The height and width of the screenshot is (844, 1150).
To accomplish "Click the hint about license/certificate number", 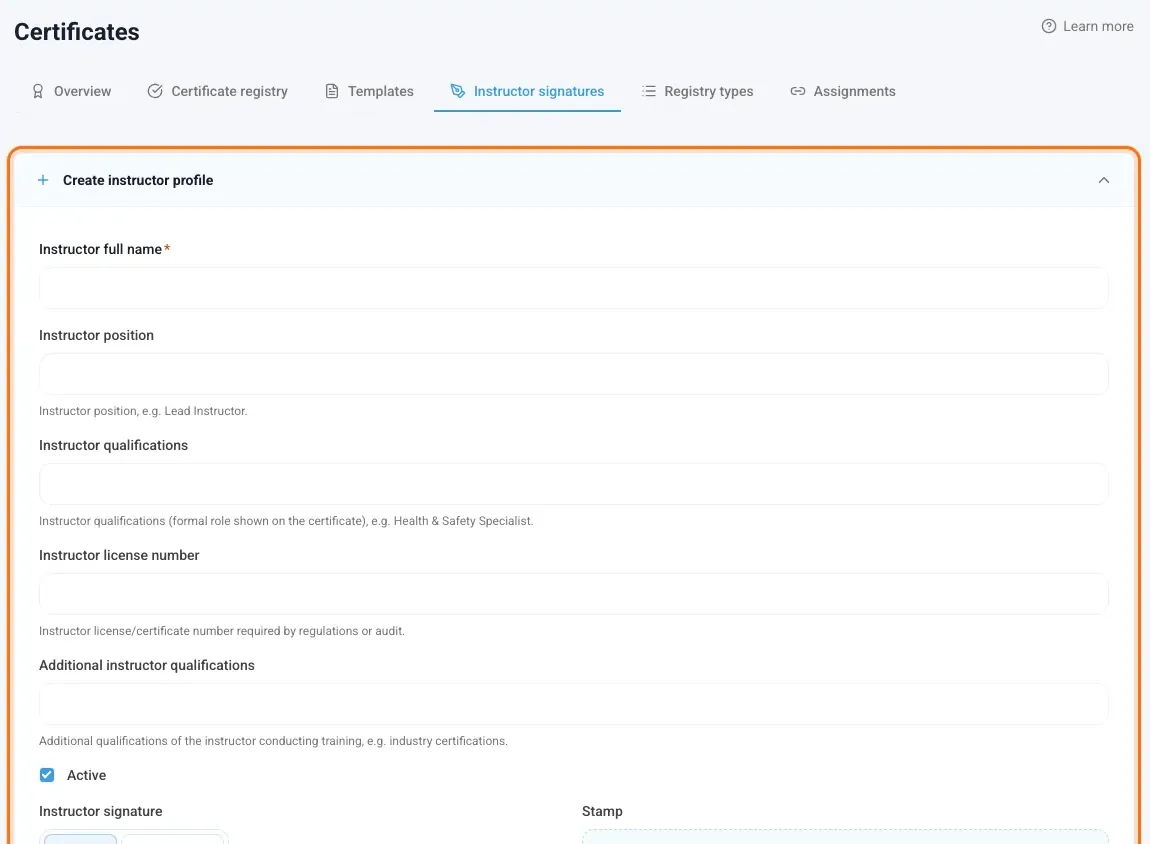I will (221, 631).
